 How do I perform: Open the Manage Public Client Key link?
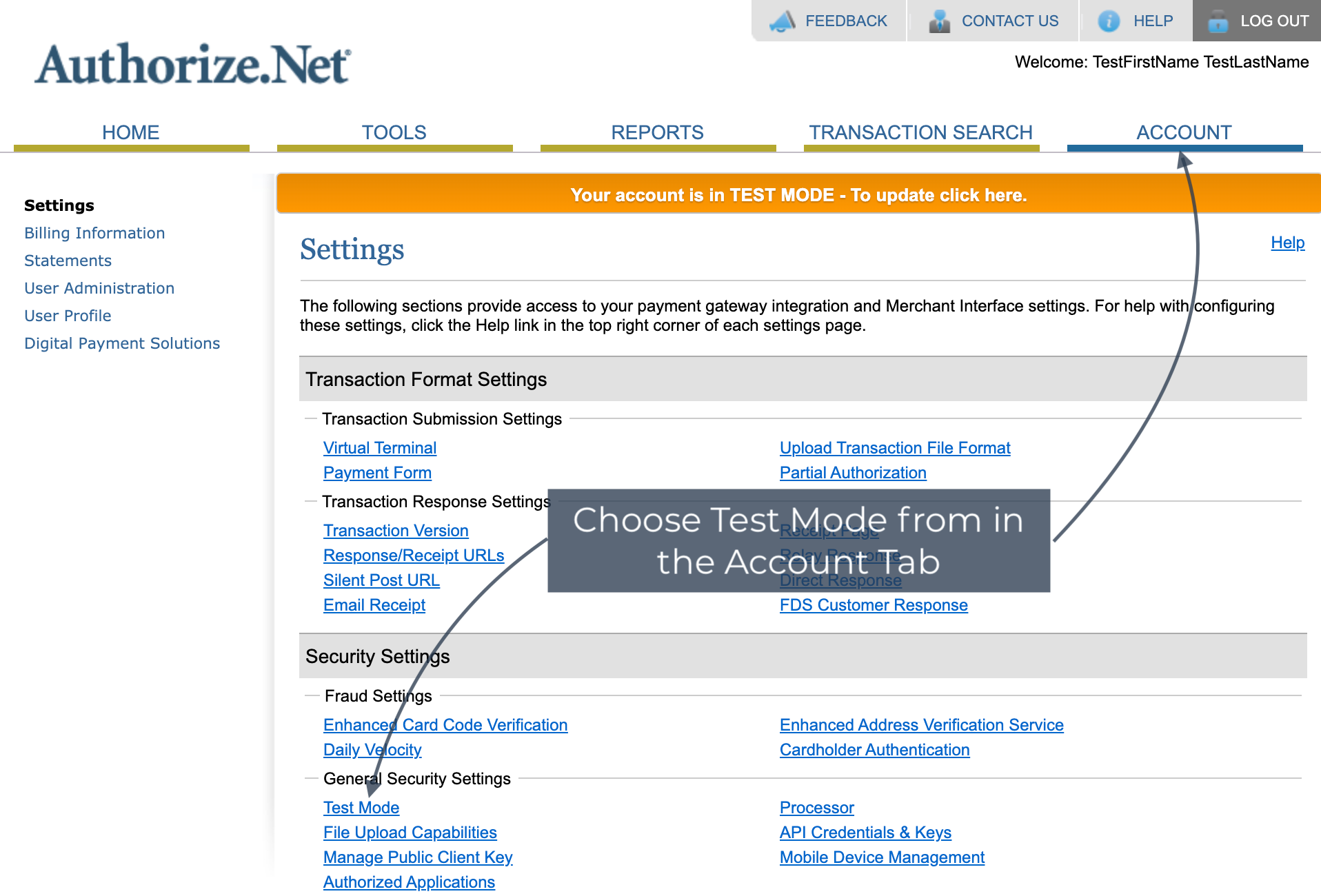tap(418, 857)
